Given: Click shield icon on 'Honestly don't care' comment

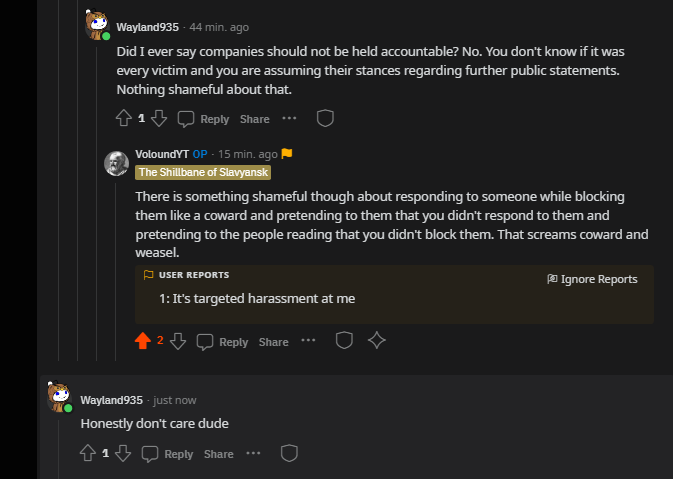Looking at the screenshot, I should point(289,454).
